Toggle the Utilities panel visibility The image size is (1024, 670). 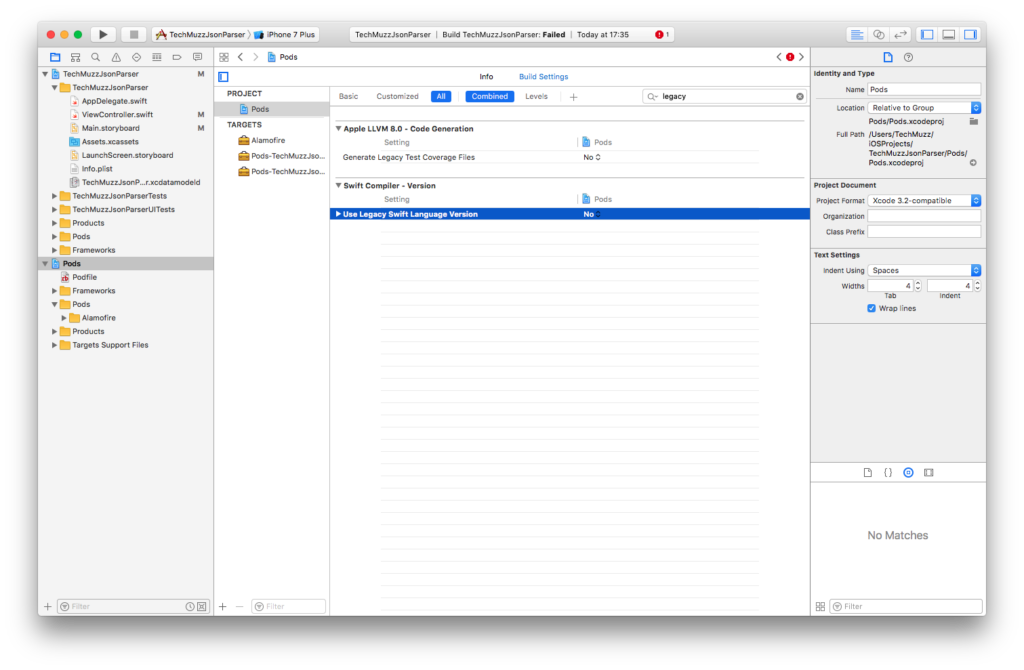tap(970, 35)
